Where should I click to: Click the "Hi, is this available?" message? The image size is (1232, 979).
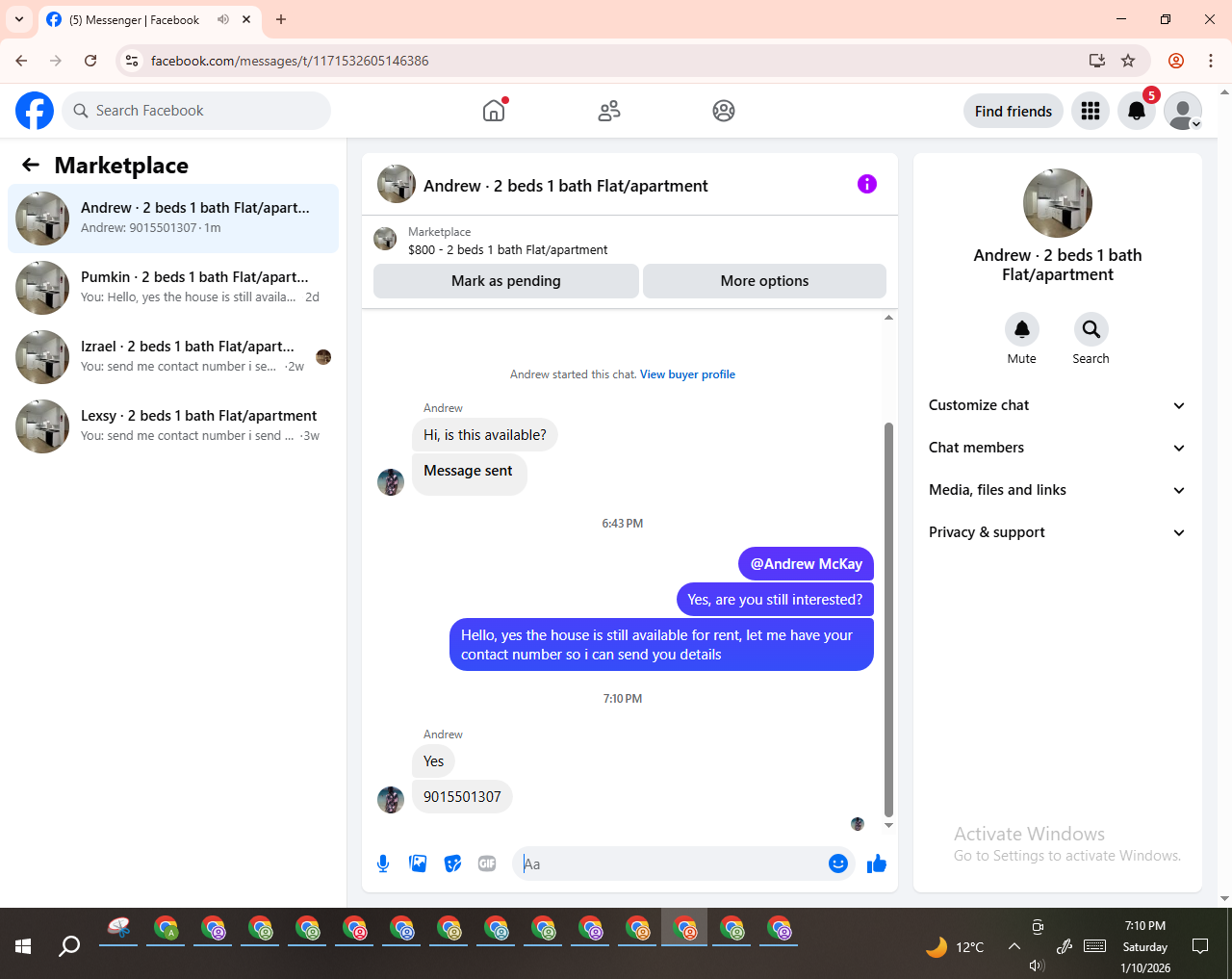click(485, 435)
